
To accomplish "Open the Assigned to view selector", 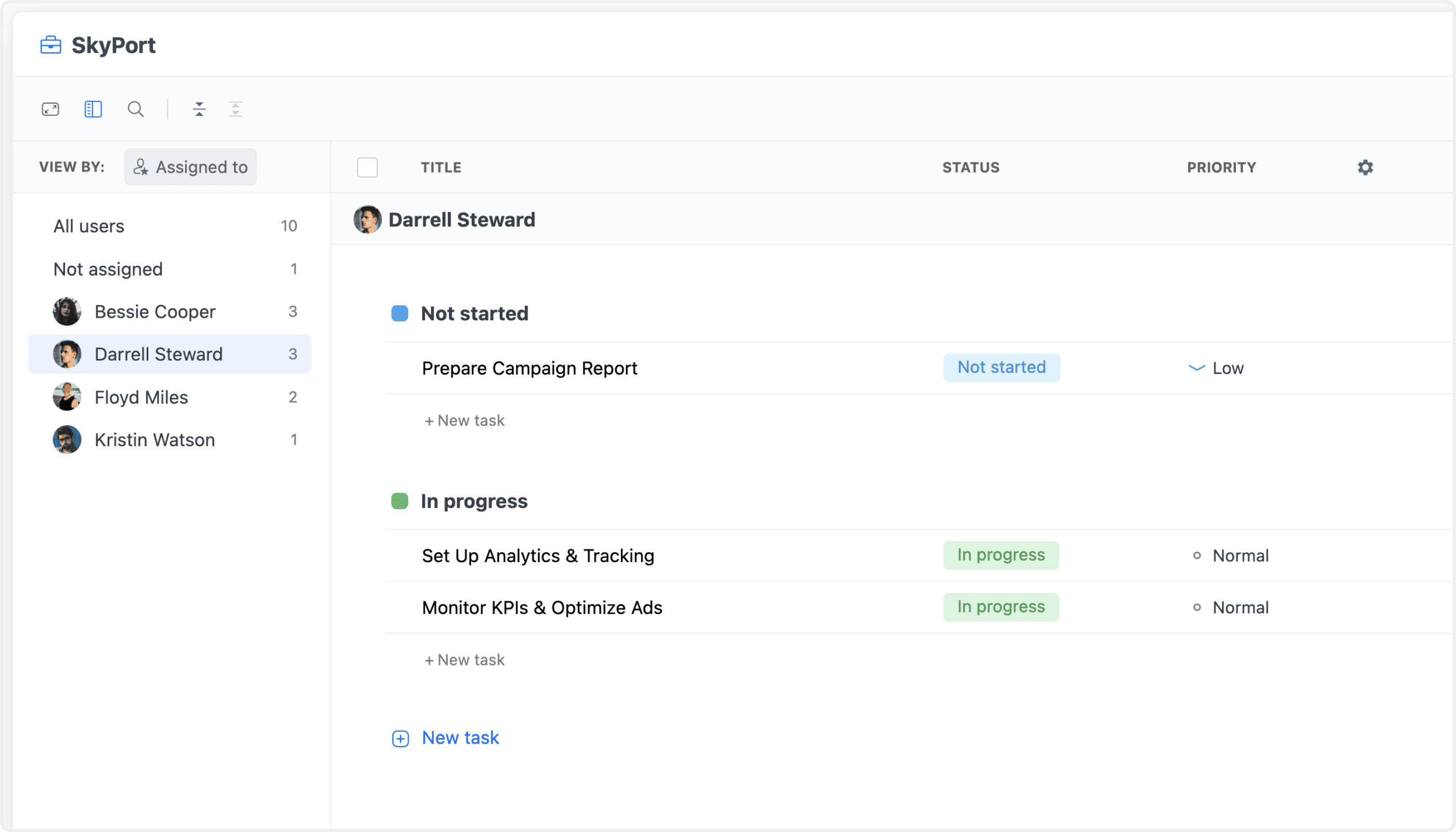I will pyautogui.click(x=190, y=167).
